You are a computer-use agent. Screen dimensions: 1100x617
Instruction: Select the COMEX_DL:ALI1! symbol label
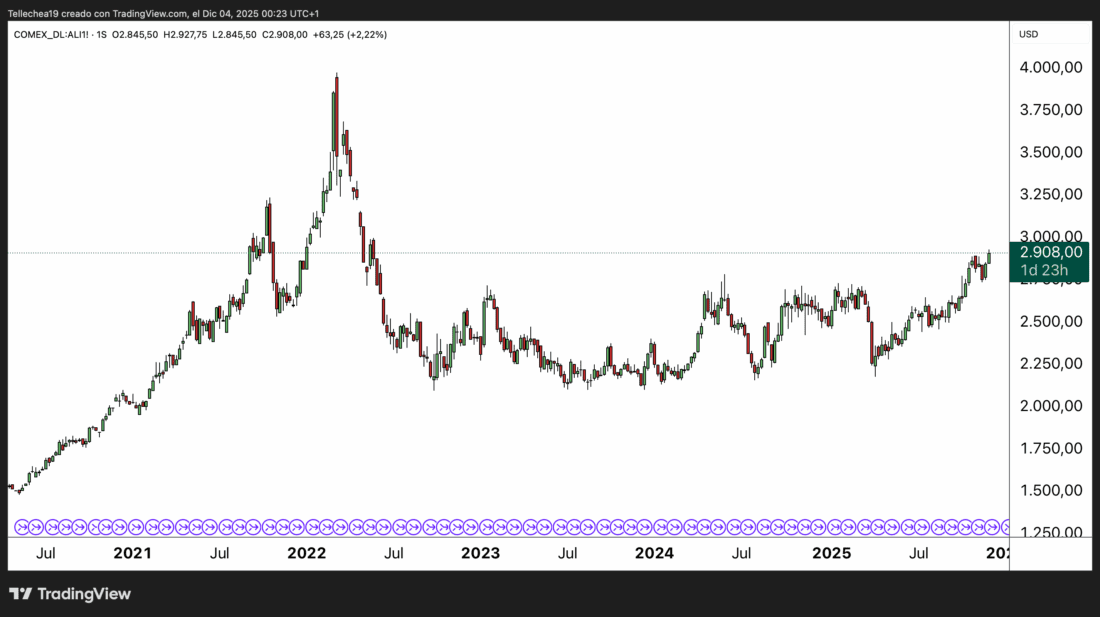[x=50, y=34]
